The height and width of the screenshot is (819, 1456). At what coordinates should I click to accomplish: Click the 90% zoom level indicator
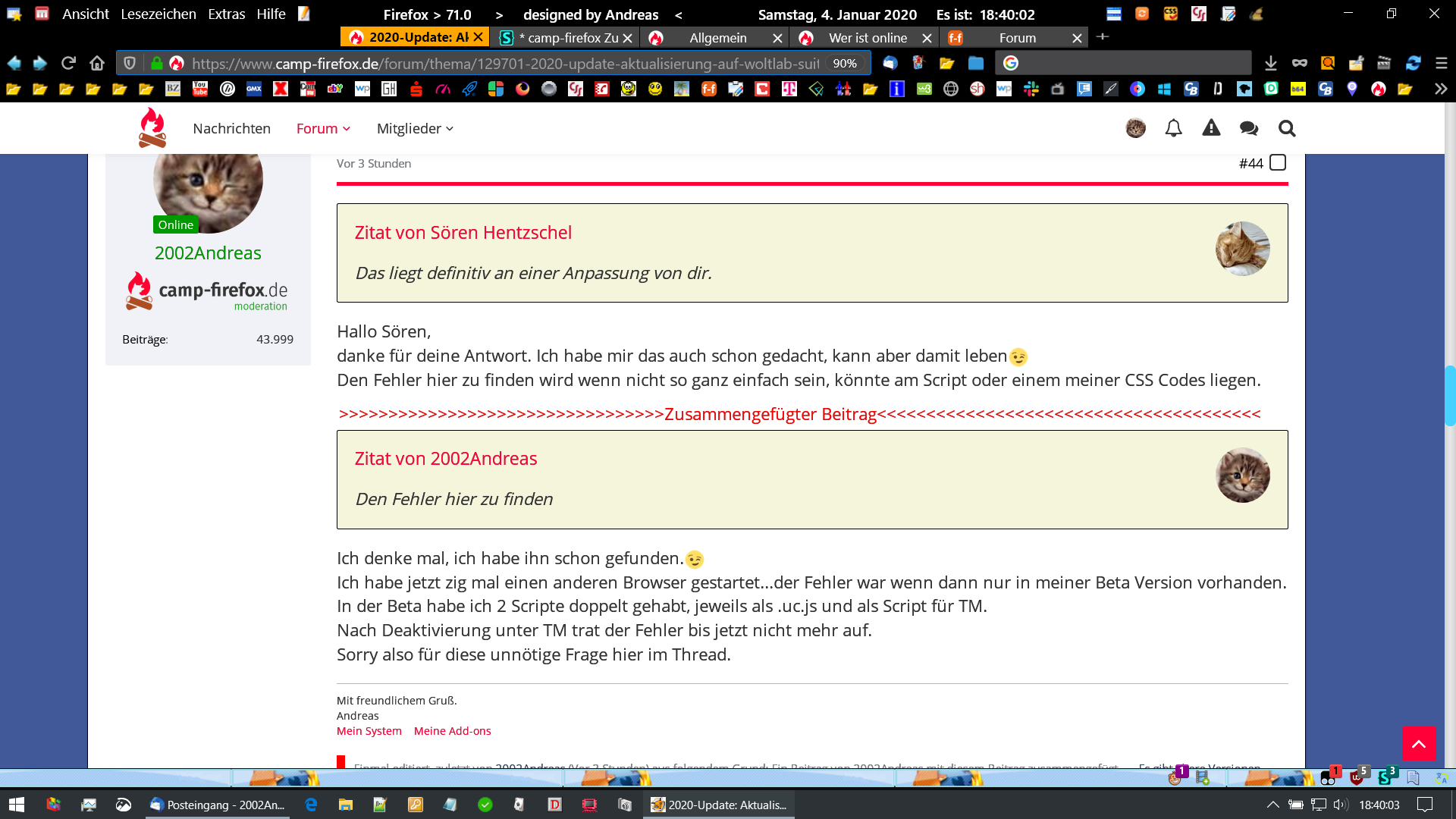[x=844, y=63]
